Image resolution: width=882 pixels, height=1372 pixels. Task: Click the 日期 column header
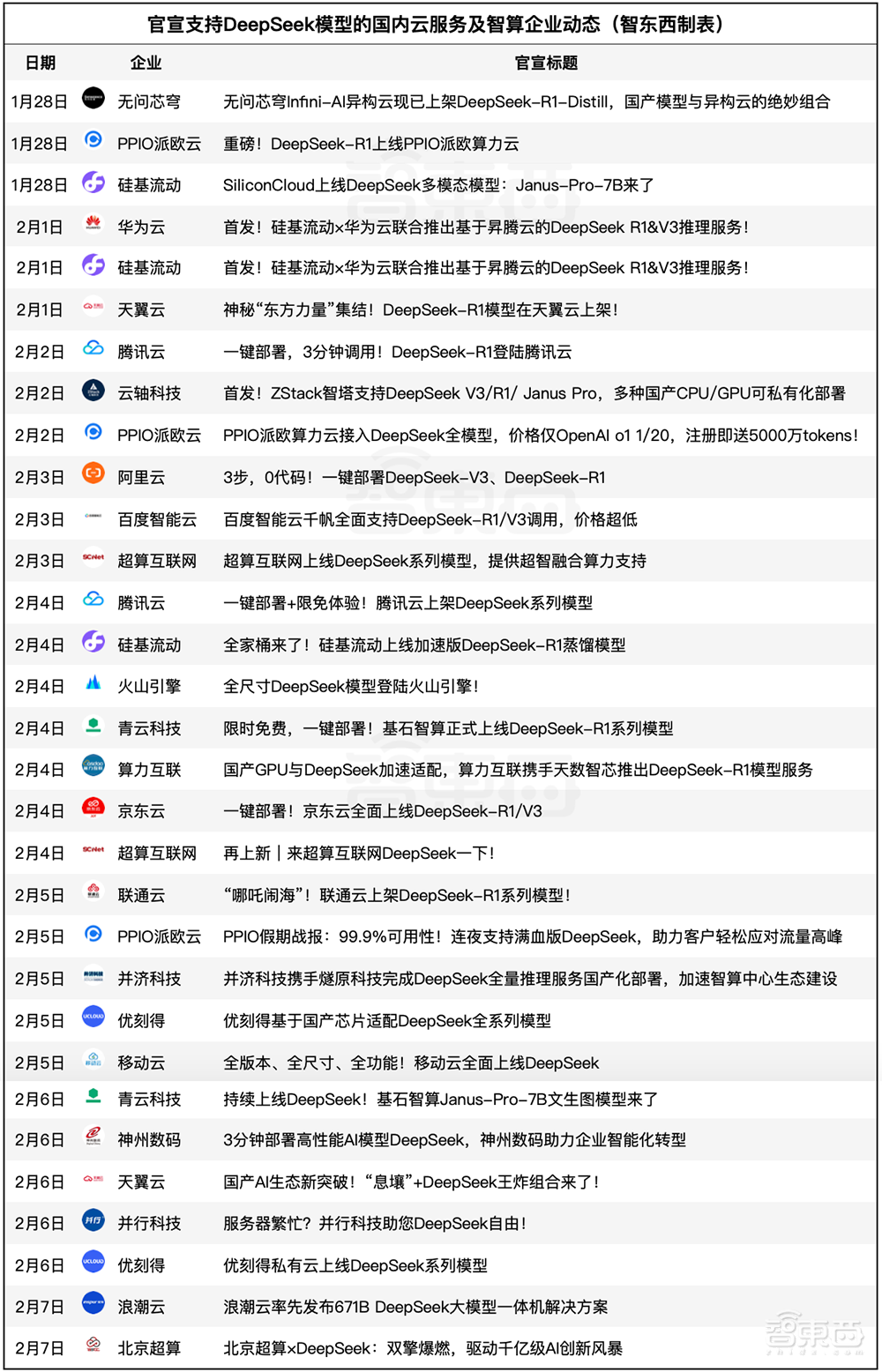click(40, 63)
